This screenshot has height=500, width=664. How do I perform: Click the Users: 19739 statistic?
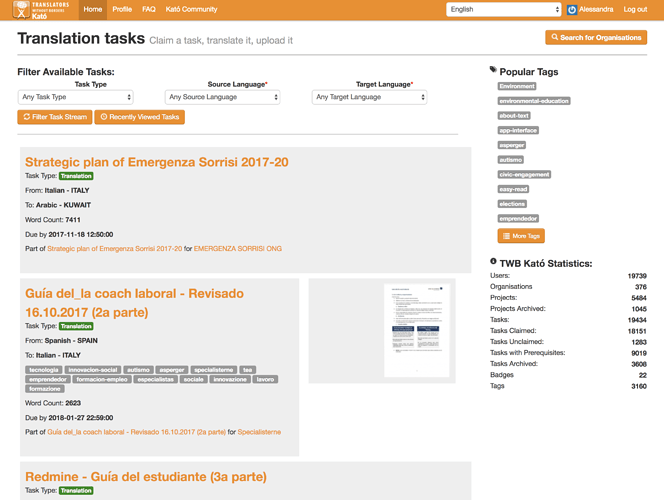click(568, 276)
